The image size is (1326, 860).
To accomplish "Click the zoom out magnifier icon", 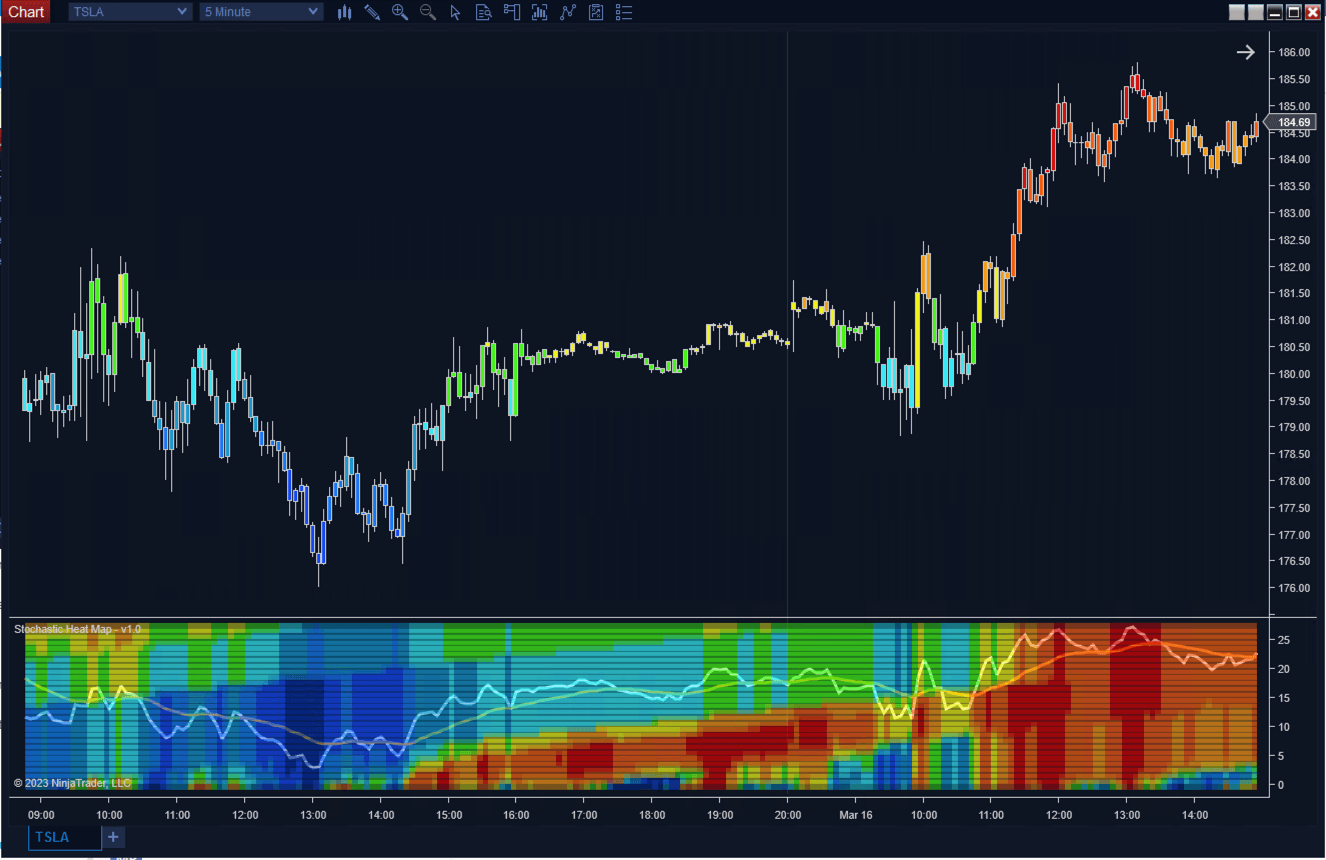I will coord(428,12).
